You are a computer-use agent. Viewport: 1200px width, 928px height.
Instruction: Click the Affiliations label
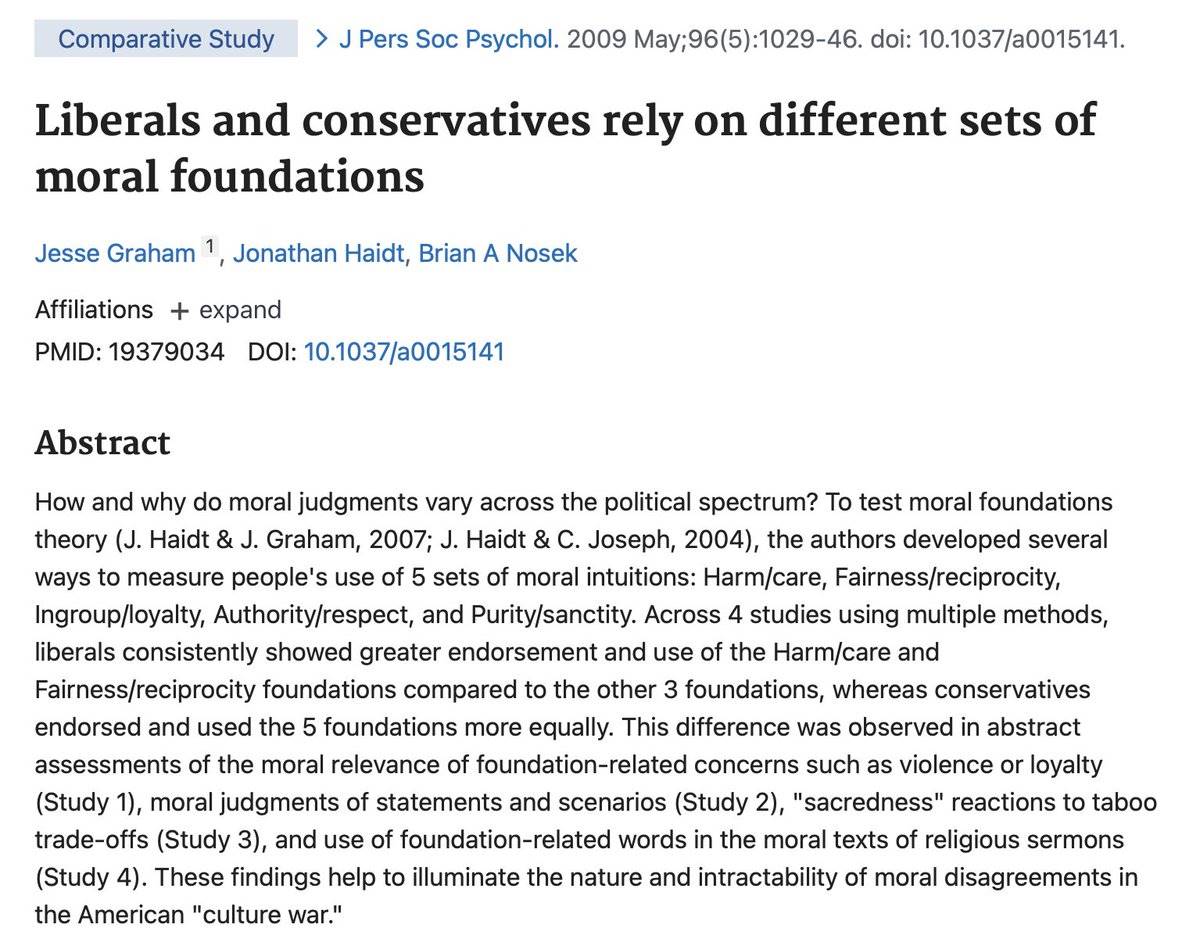[x=94, y=310]
